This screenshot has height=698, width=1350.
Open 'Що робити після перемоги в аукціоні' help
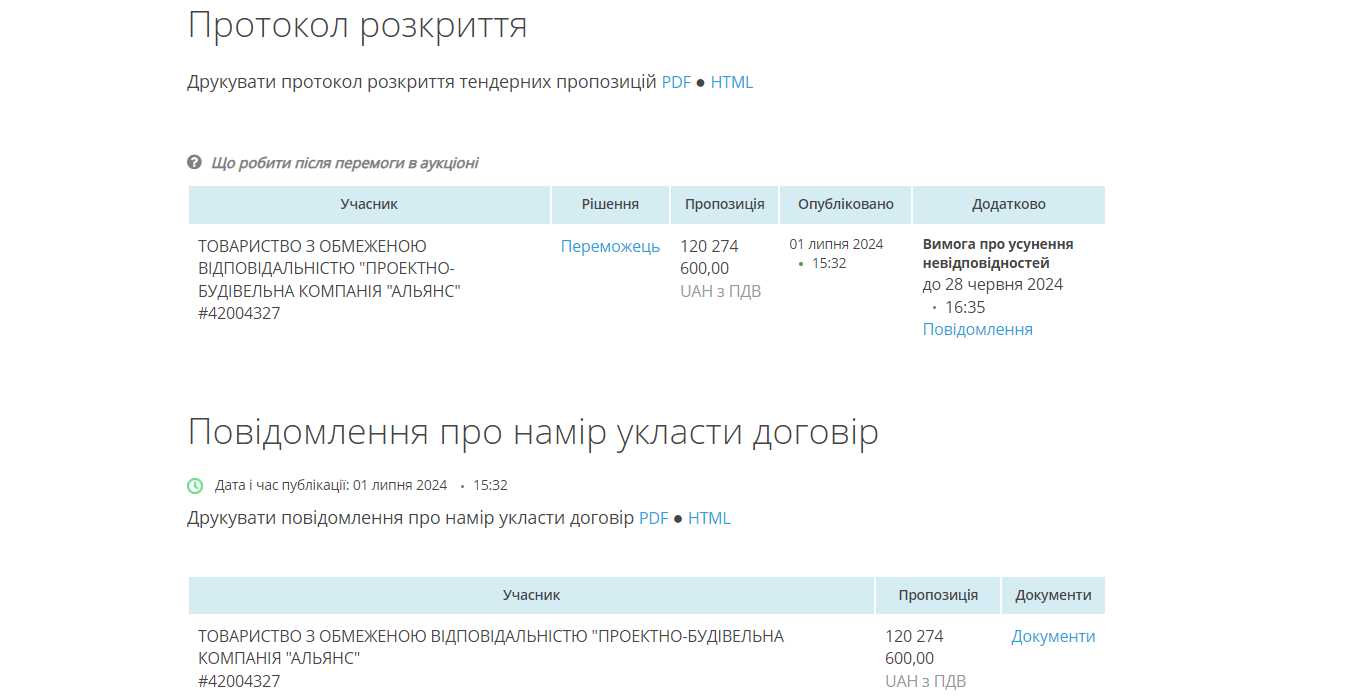pos(344,163)
